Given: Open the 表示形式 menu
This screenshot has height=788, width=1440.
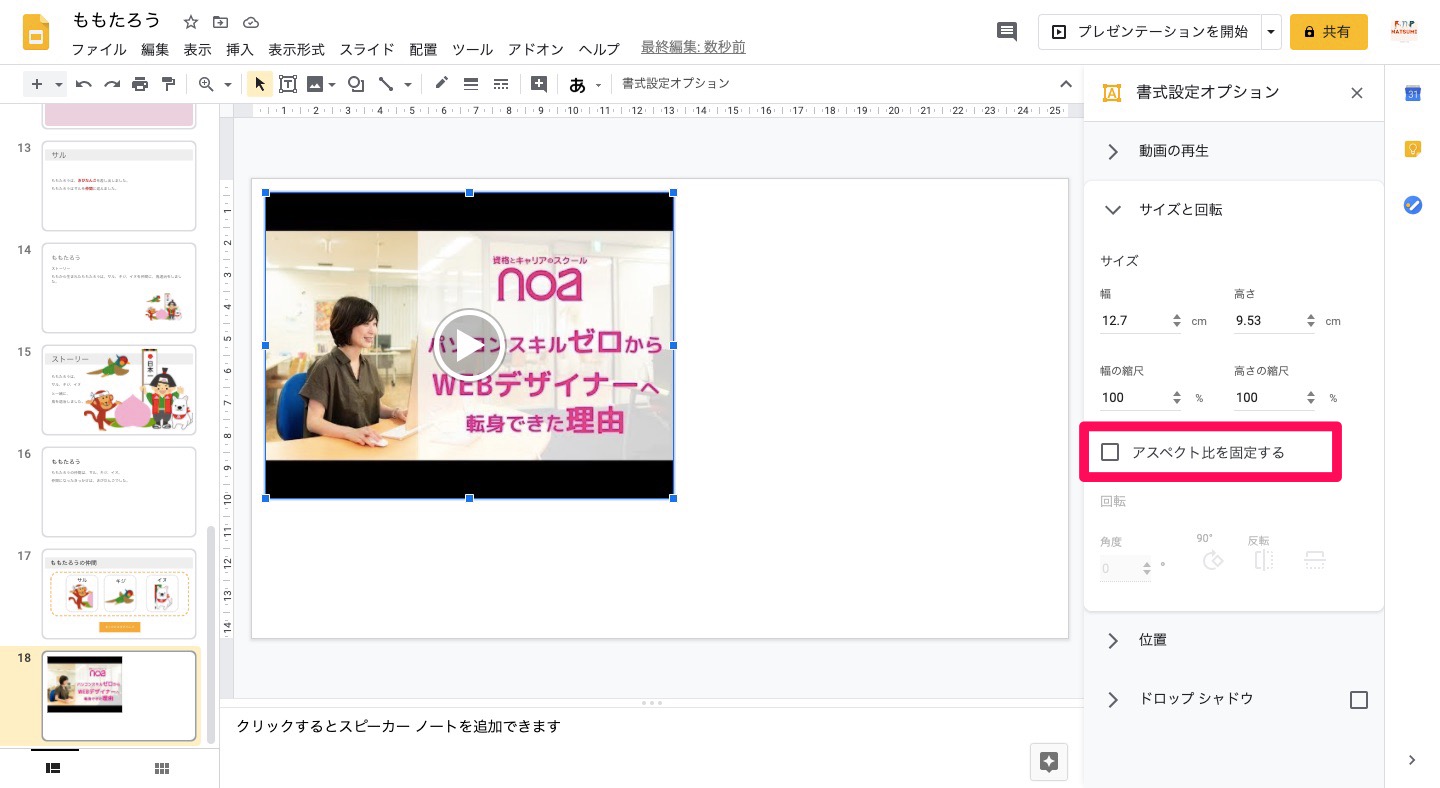Looking at the screenshot, I should (297, 49).
